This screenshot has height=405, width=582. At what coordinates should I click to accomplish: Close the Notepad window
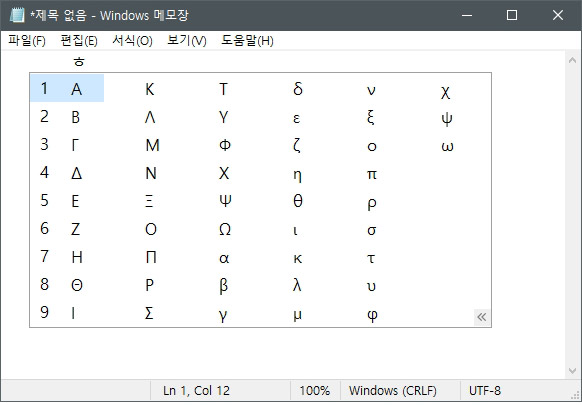pos(558,15)
